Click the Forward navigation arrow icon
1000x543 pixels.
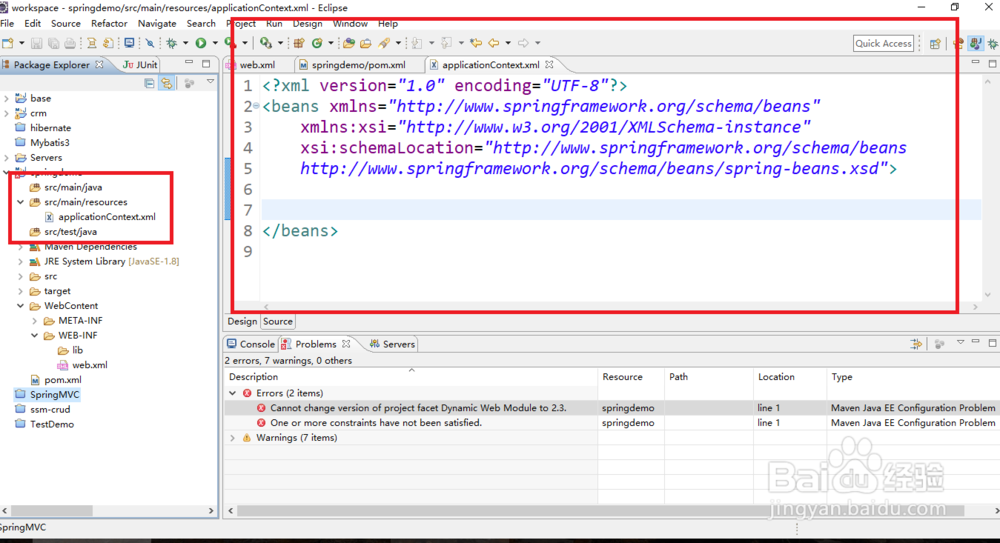523,43
